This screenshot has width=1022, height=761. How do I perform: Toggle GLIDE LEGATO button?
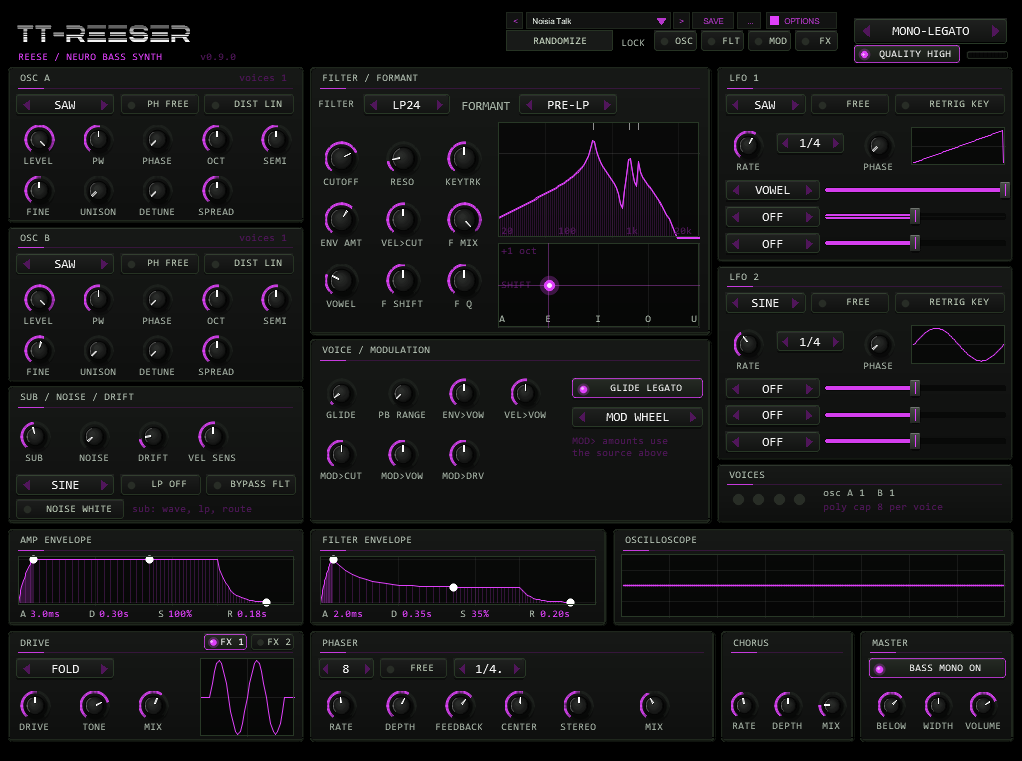tap(637, 388)
